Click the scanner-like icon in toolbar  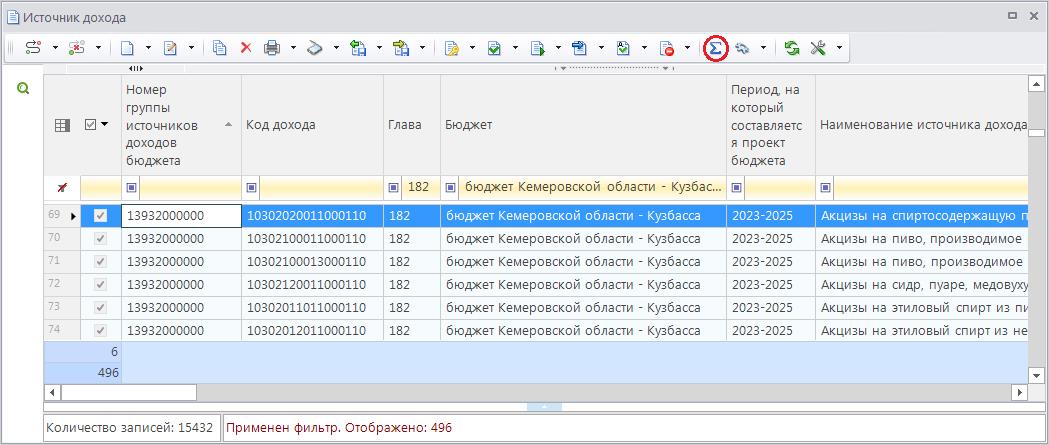[x=315, y=48]
